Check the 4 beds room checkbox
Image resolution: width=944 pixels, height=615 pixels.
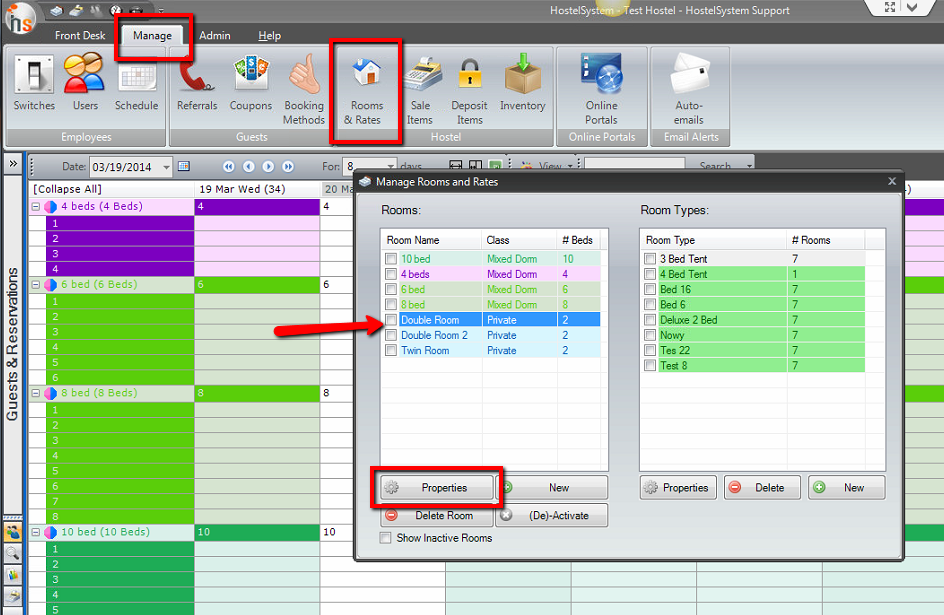click(x=391, y=274)
